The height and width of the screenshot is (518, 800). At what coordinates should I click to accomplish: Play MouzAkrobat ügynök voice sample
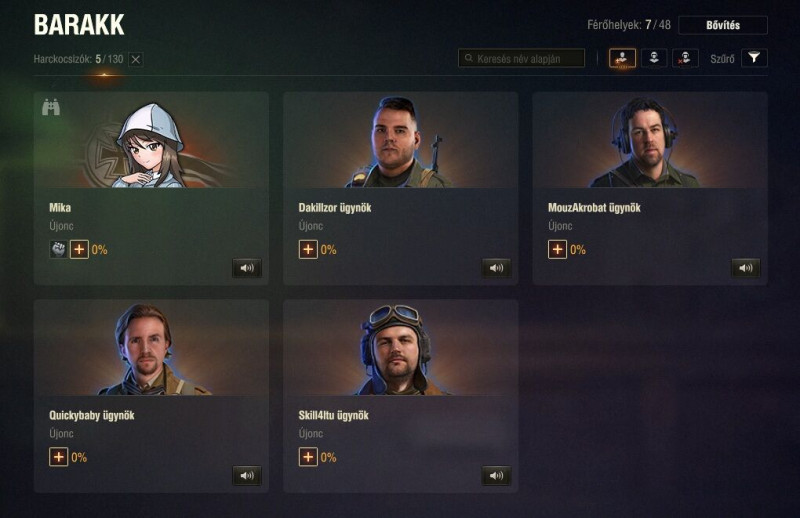(x=745, y=268)
